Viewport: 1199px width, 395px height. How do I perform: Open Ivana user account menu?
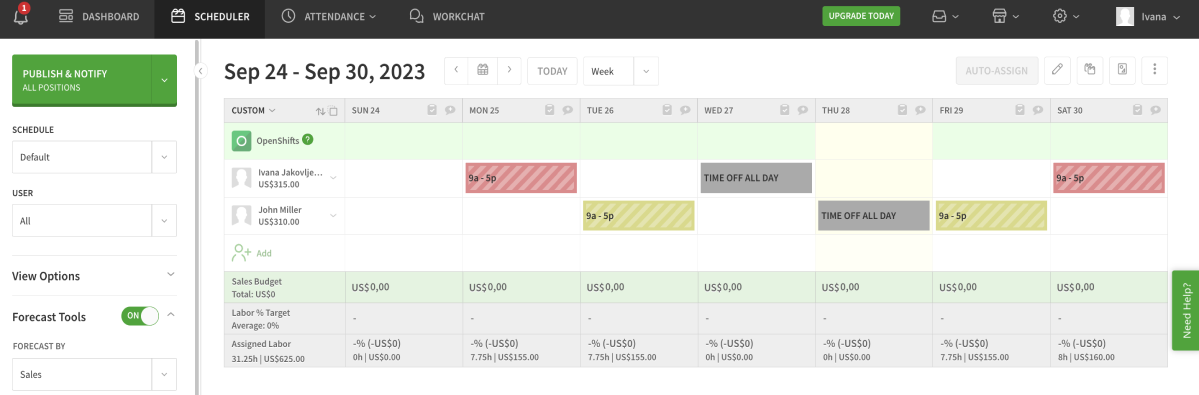point(1149,16)
